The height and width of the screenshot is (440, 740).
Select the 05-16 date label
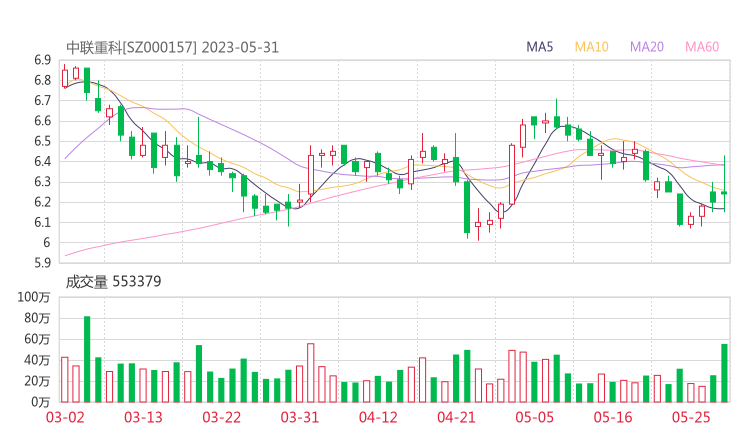[x=613, y=417]
